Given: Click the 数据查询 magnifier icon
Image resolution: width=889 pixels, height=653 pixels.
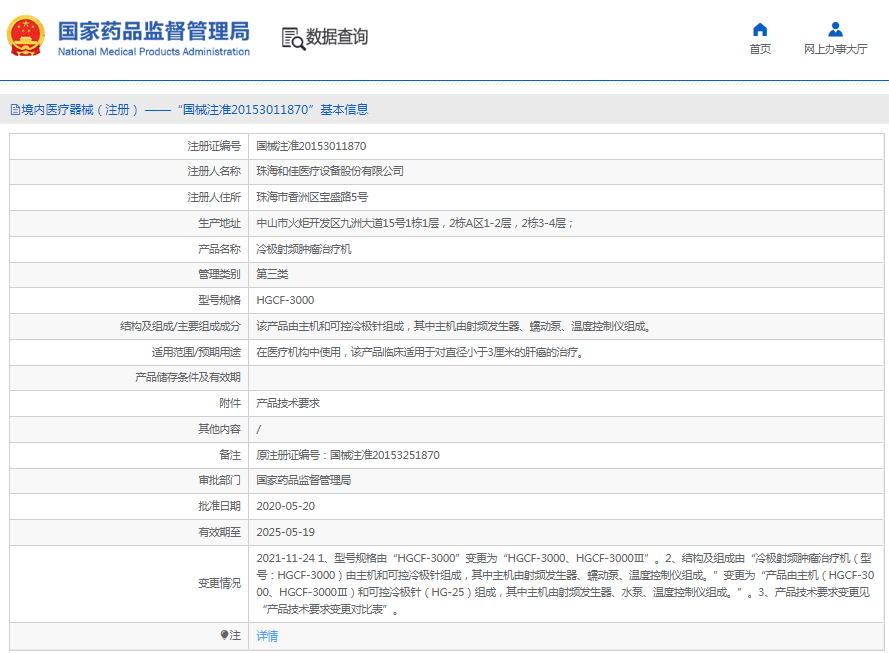Looking at the screenshot, I should point(292,38).
